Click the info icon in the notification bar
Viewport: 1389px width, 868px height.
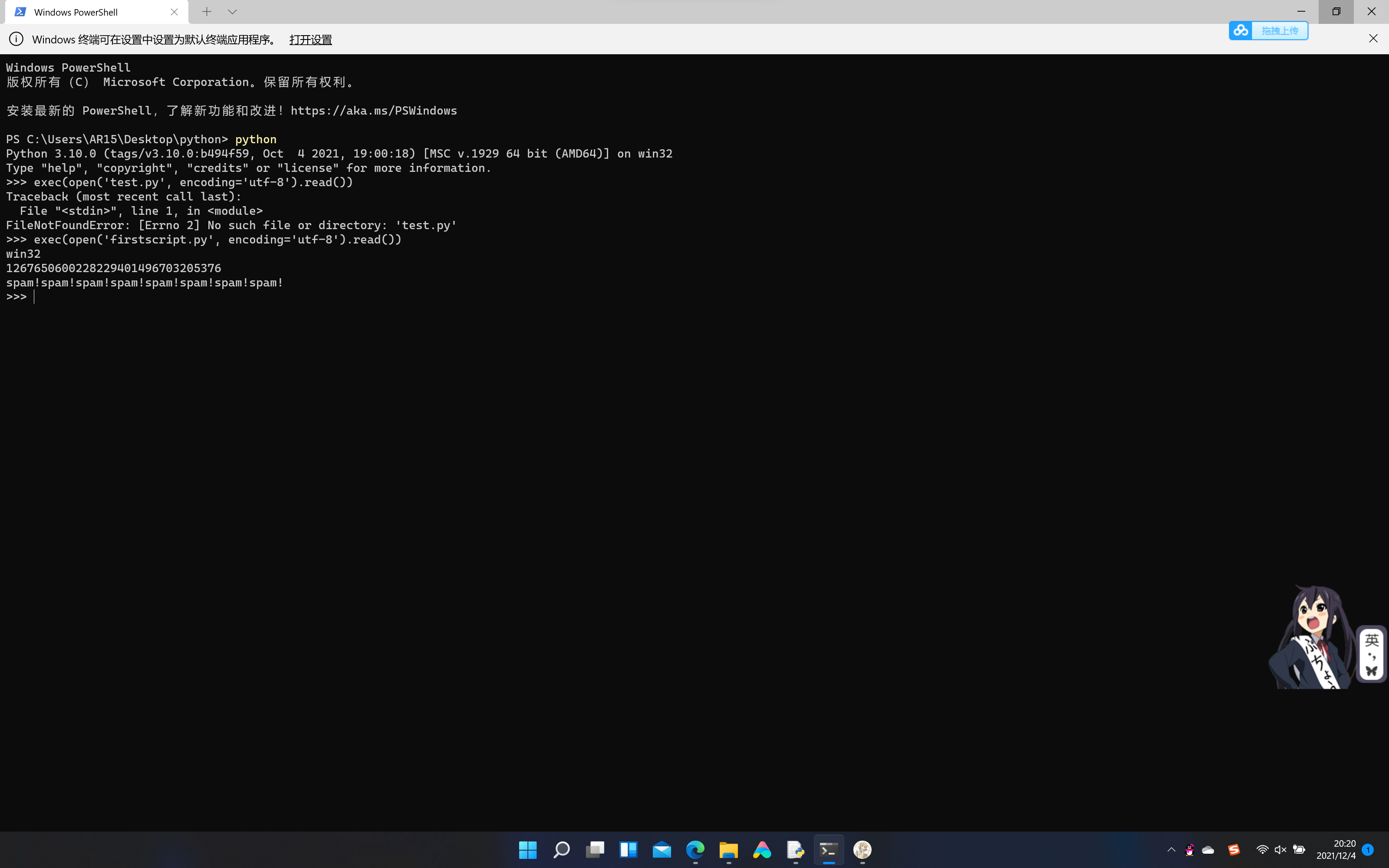(x=16, y=39)
